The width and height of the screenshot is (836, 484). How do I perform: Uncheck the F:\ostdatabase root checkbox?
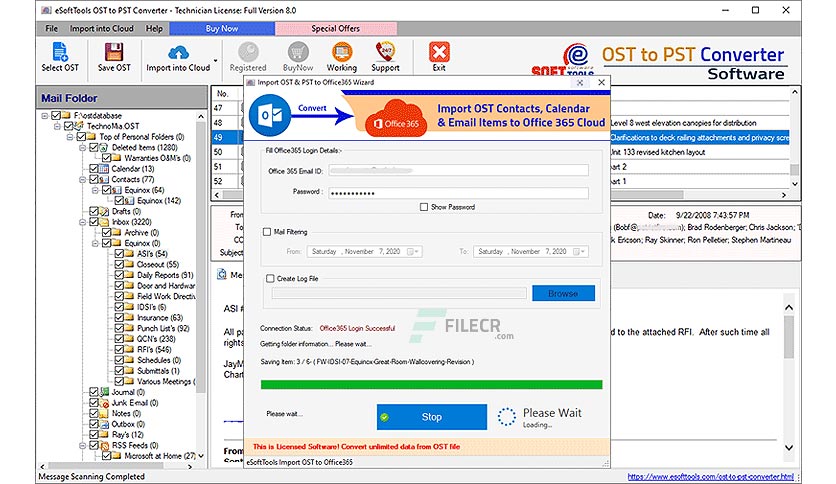[x=55, y=115]
